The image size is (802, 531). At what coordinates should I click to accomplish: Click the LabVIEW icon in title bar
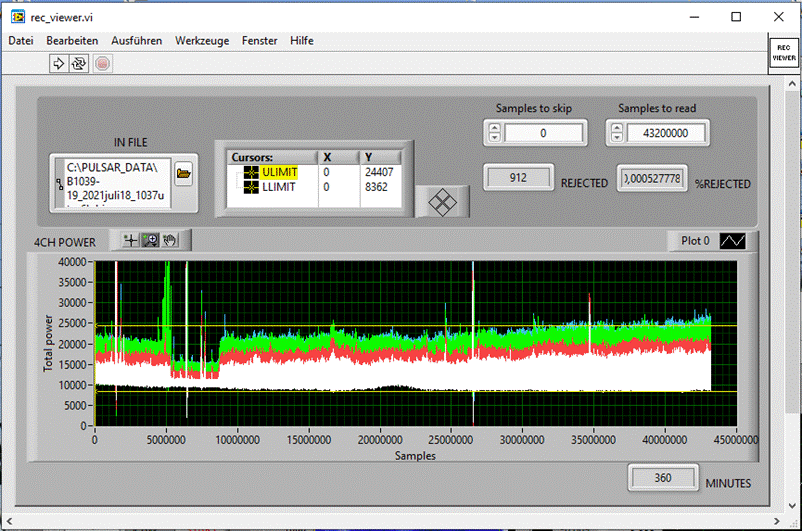pyautogui.click(x=18, y=17)
